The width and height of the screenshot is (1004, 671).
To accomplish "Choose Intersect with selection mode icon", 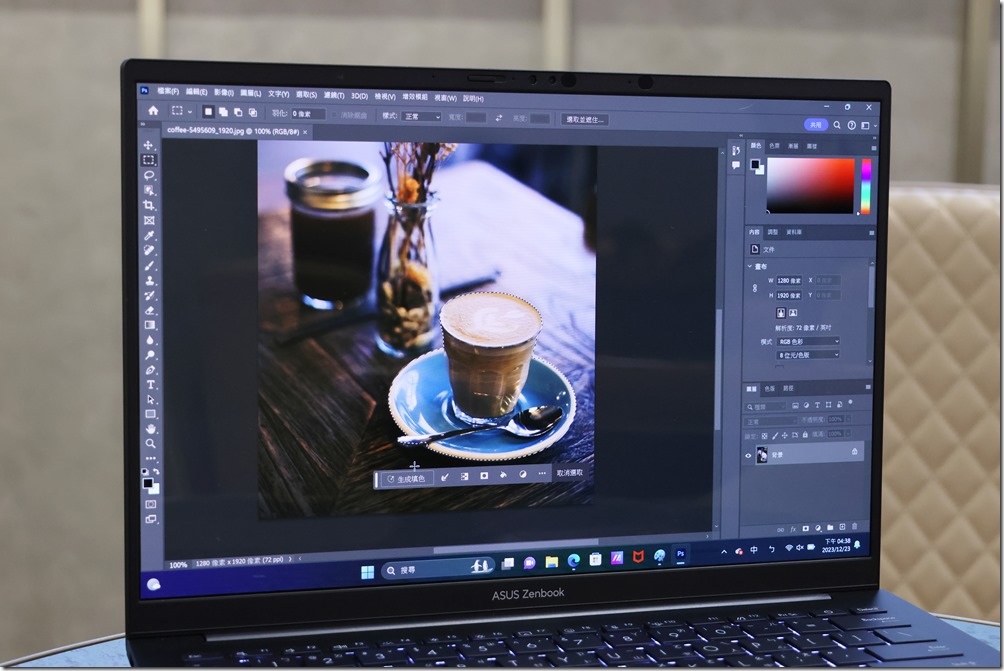I will (252, 113).
